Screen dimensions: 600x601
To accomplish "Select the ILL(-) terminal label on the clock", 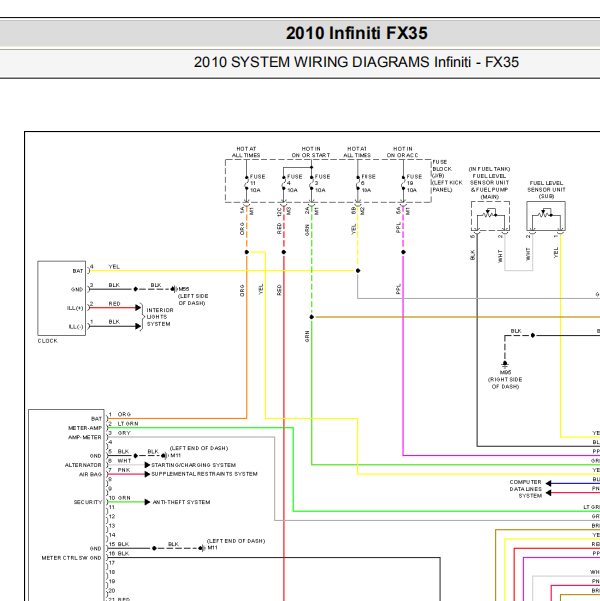I will click(x=76, y=327).
